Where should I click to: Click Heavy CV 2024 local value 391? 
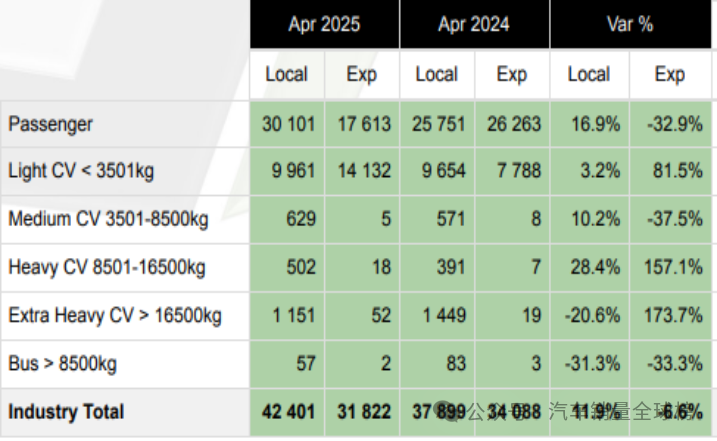451,267
